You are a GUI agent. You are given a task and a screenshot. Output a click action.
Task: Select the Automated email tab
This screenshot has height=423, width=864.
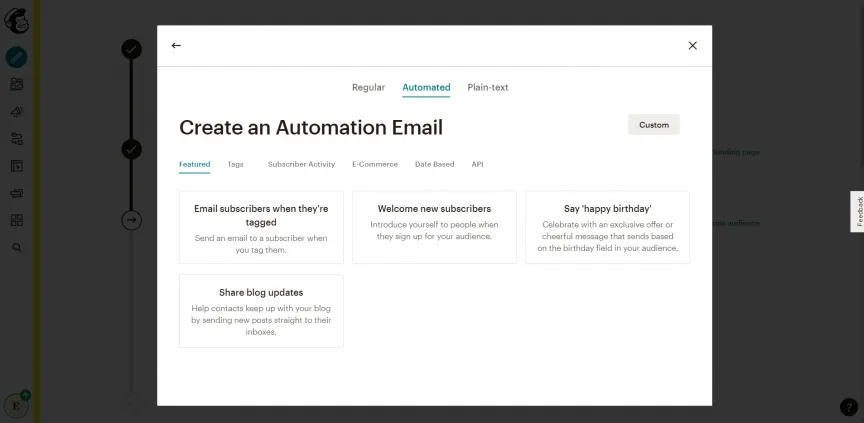(426, 87)
